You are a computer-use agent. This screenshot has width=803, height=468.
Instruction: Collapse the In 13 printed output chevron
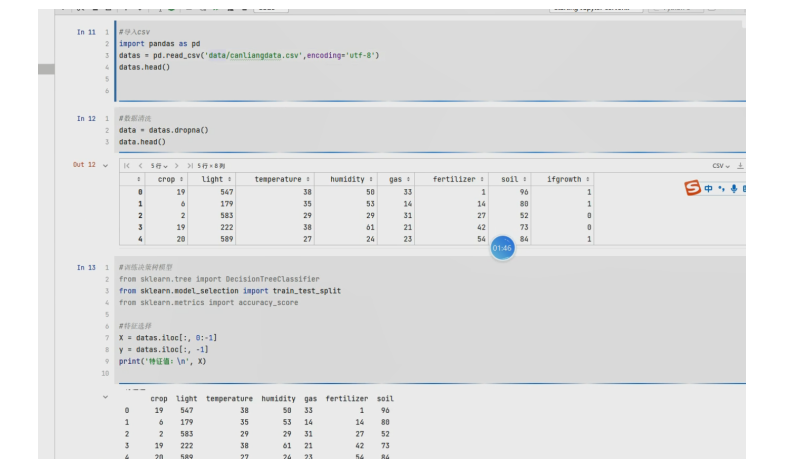click(105, 397)
